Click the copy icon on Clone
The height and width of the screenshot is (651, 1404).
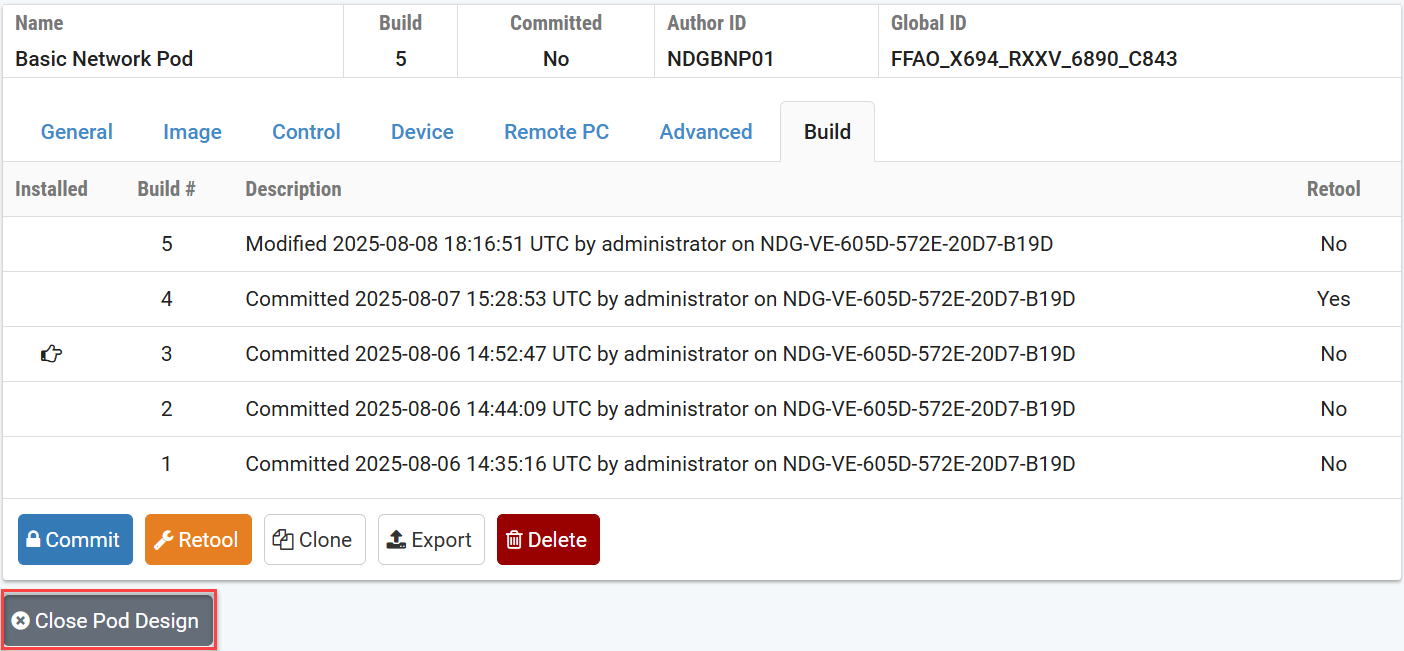coord(283,540)
